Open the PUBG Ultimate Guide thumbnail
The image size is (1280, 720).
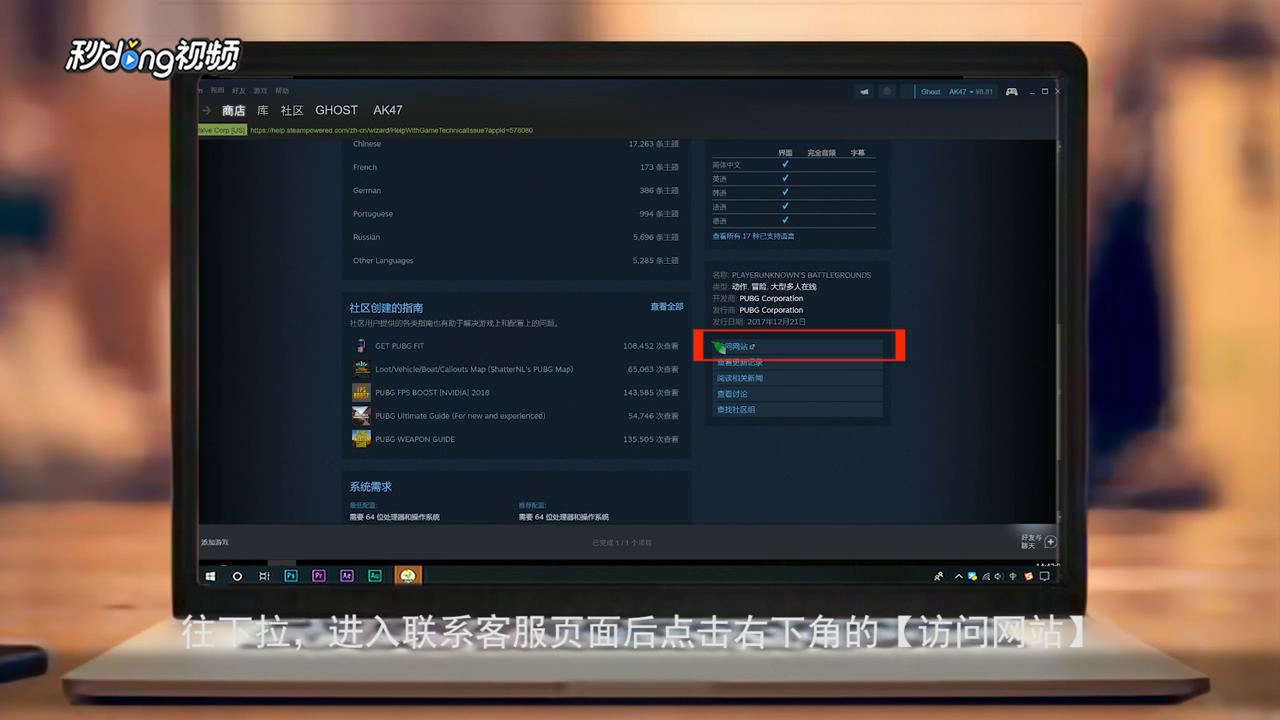point(361,416)
